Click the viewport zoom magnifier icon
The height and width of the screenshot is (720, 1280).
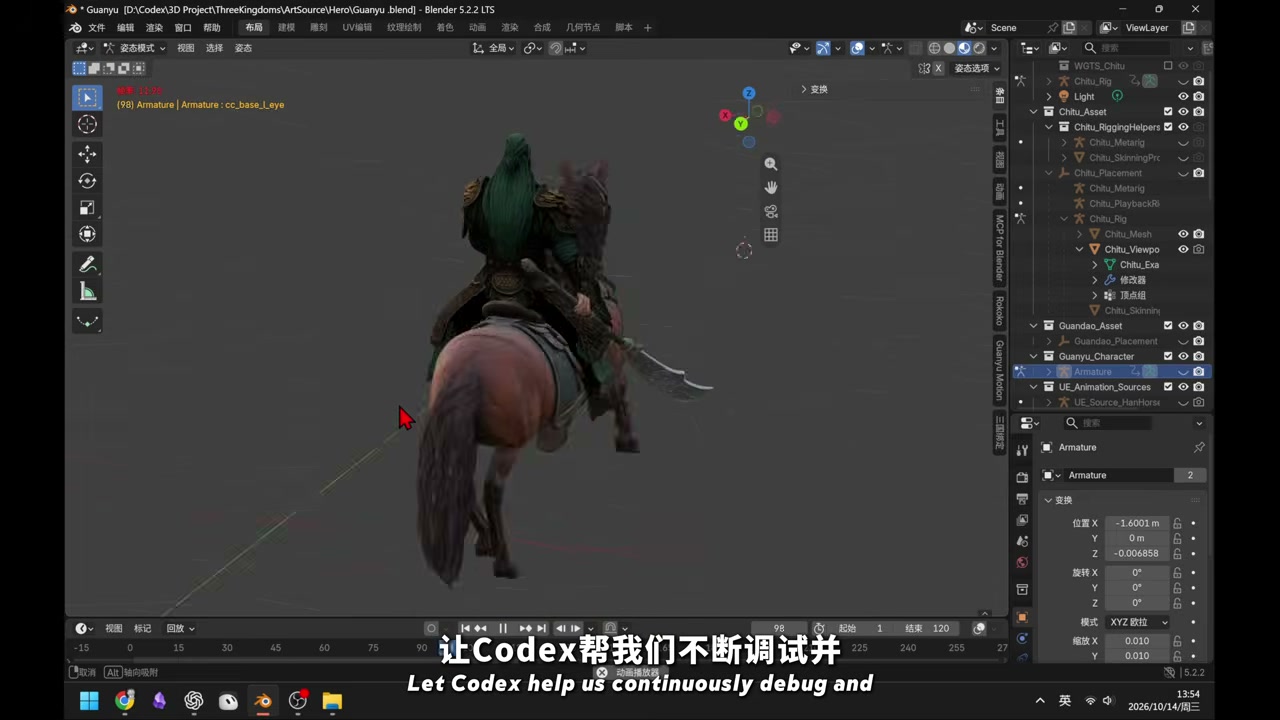(x=771, y=164)
